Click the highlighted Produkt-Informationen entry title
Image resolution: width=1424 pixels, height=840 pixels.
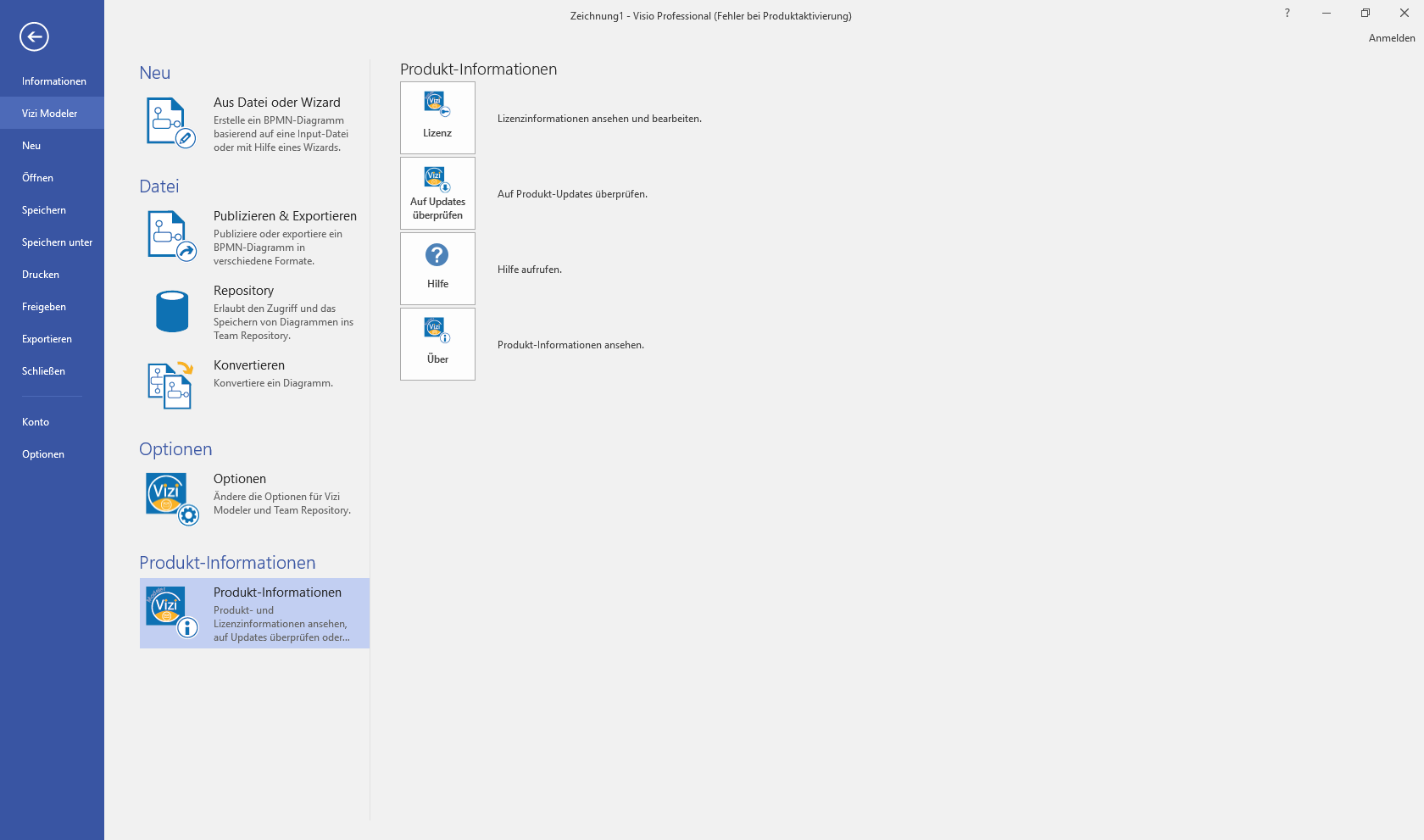click(277, 592)
